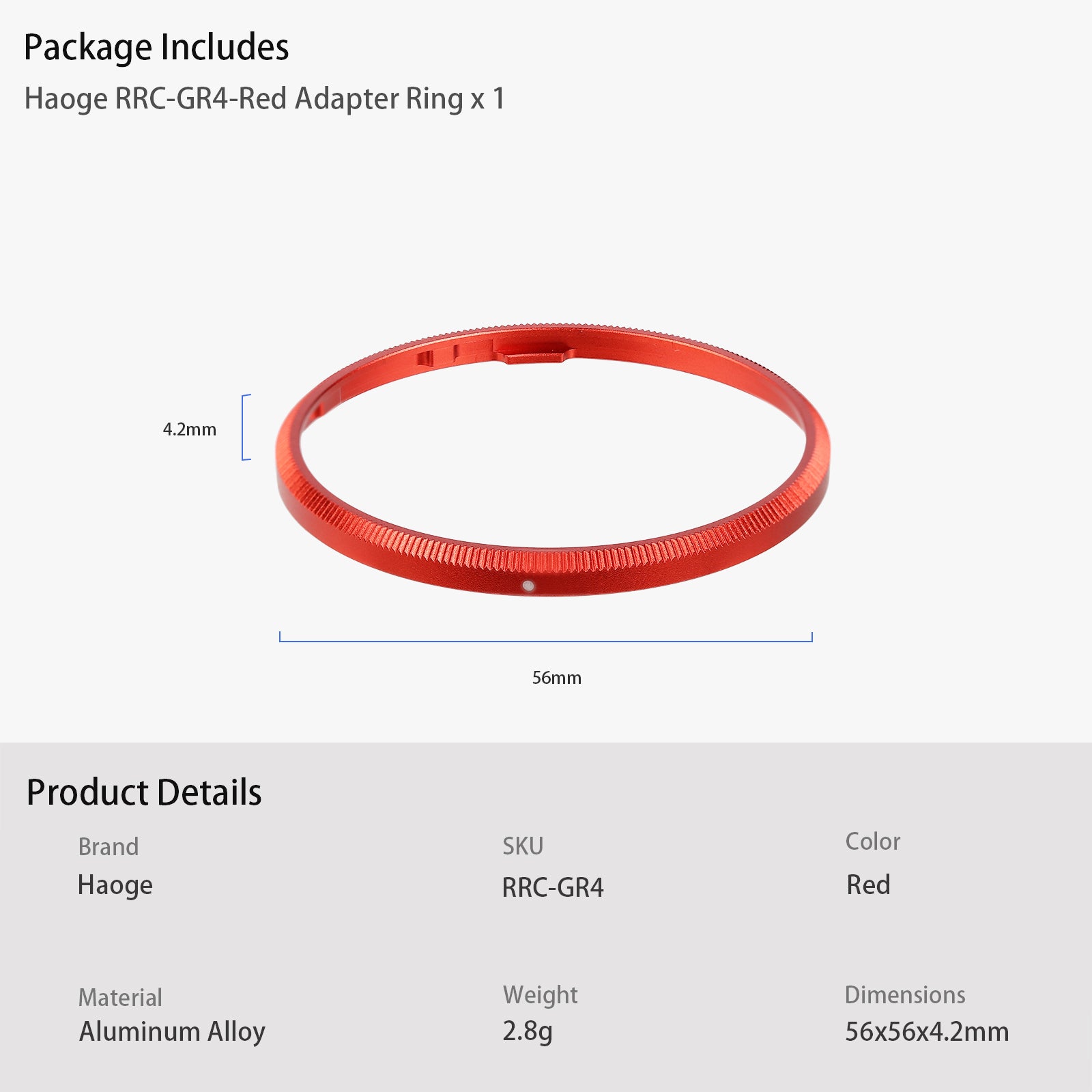The image size is (1092, 1092).
Task: Click the 4.2mm height label
Action: coord(189,429)
